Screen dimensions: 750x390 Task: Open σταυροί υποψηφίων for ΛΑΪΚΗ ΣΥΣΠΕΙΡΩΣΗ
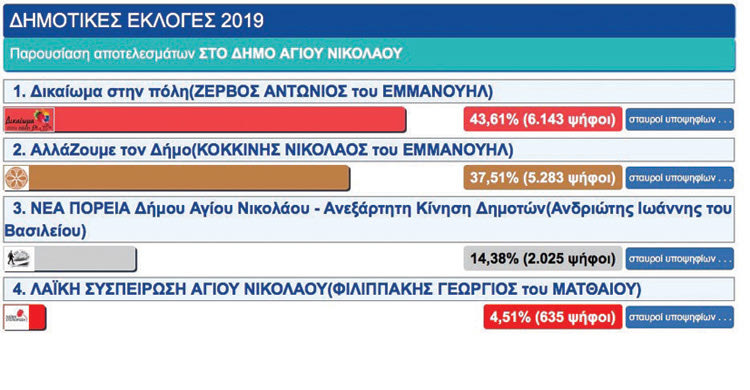(x=679, y=317)
